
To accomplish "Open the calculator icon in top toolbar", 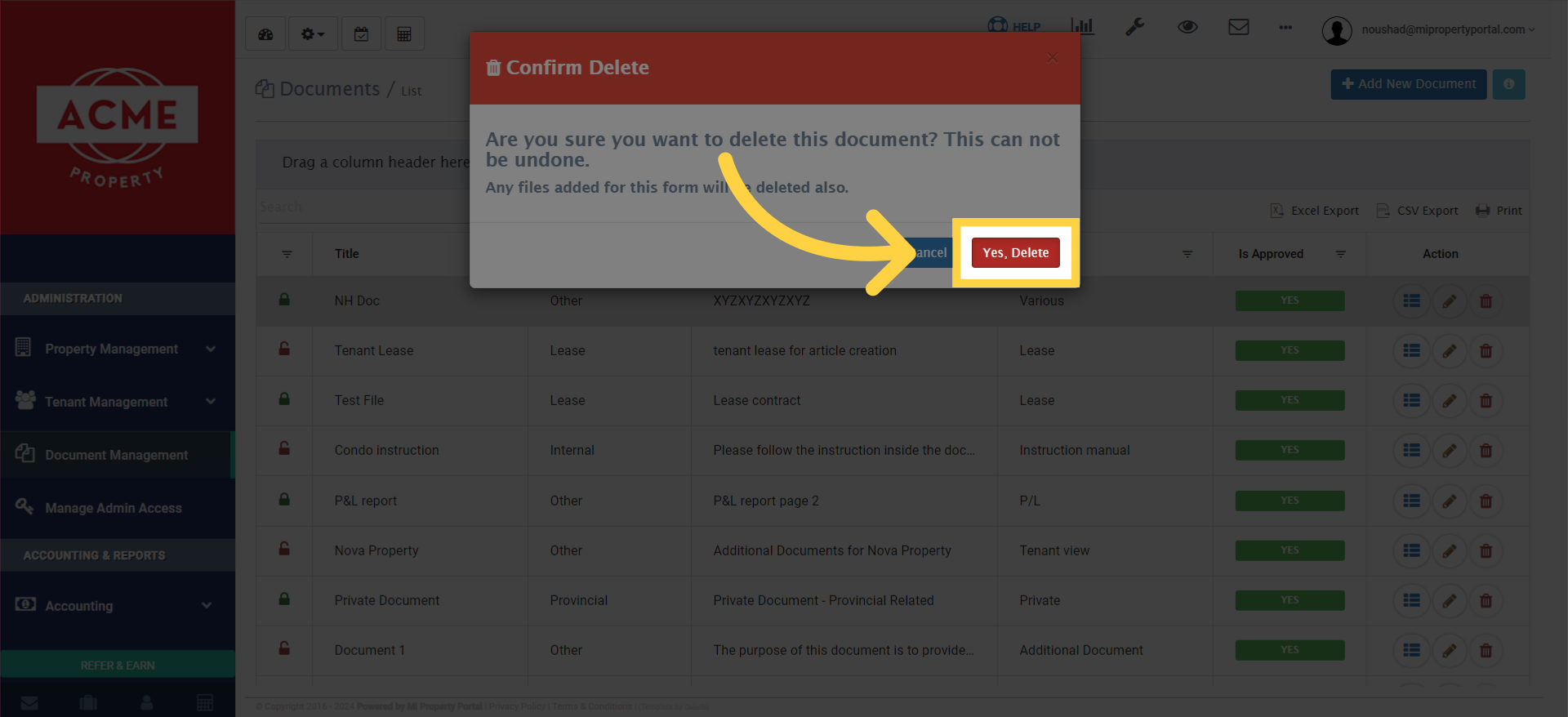I will 404,34.
